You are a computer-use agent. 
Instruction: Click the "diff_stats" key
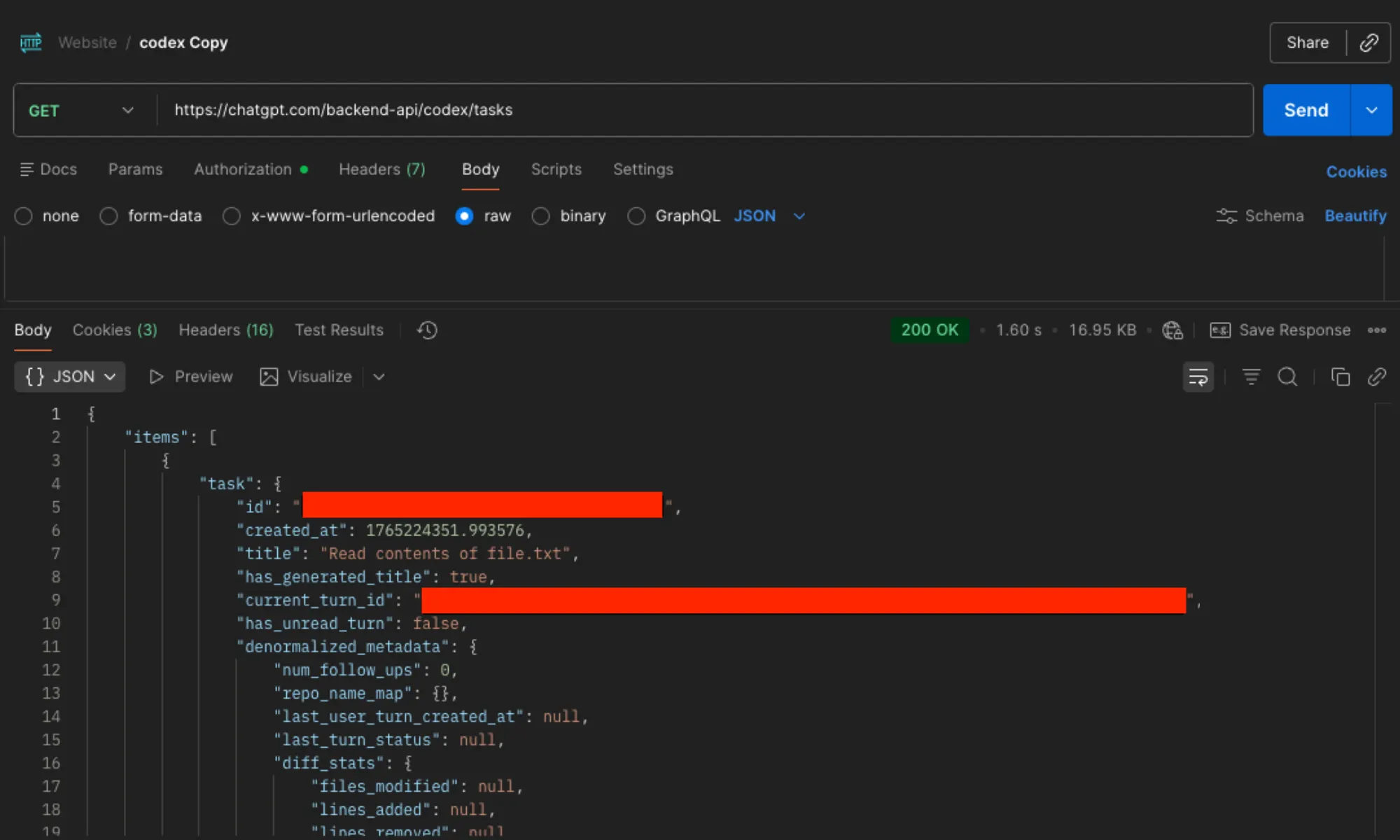coord(329,763)
